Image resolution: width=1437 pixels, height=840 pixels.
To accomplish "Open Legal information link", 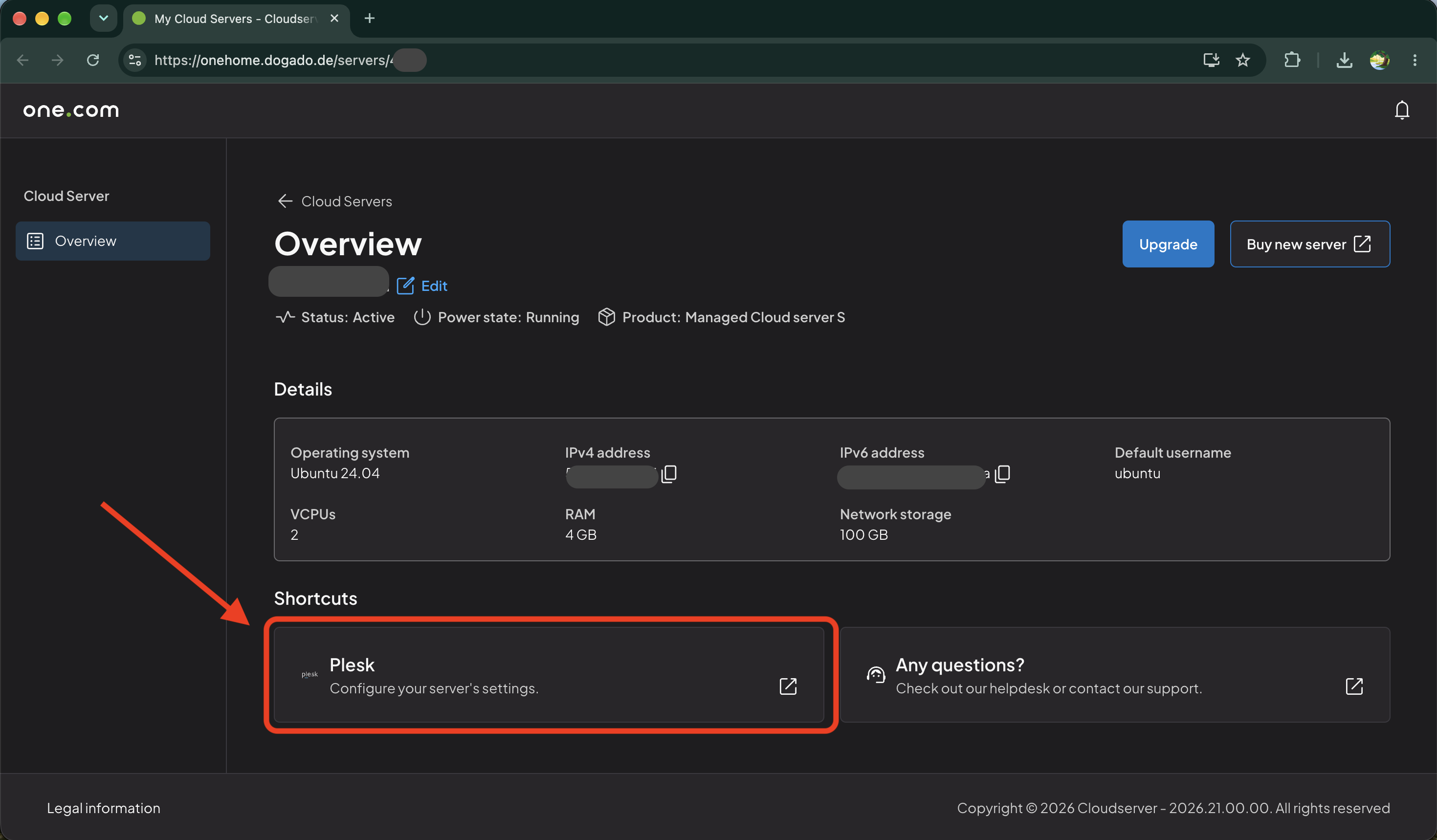I will [103, 808].
